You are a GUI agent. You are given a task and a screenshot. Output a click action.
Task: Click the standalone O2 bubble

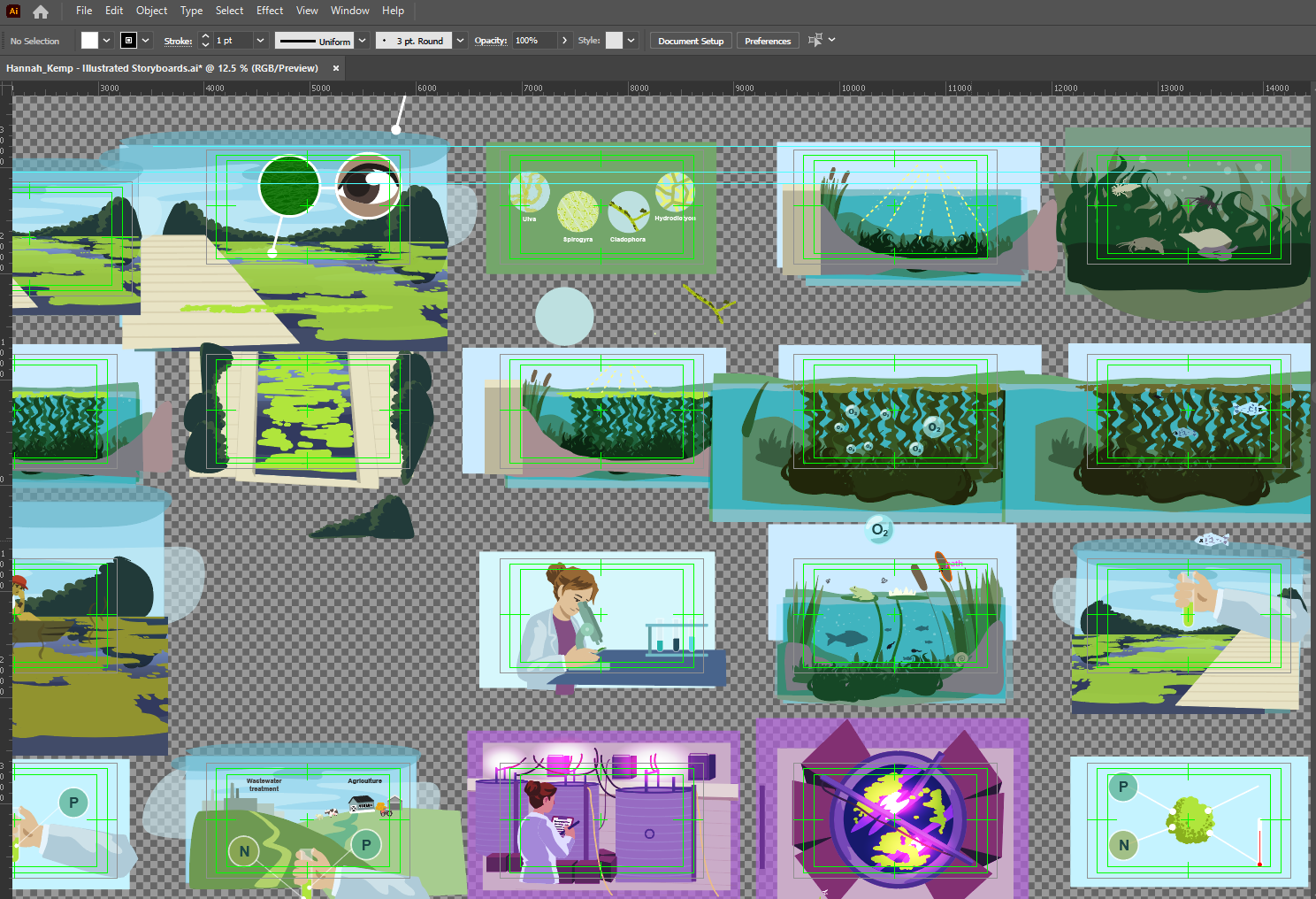[879, 529]
